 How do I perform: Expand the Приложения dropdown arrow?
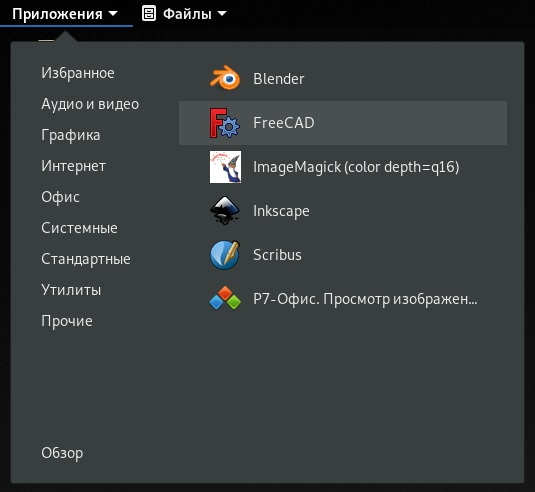[x=113, y=14]
